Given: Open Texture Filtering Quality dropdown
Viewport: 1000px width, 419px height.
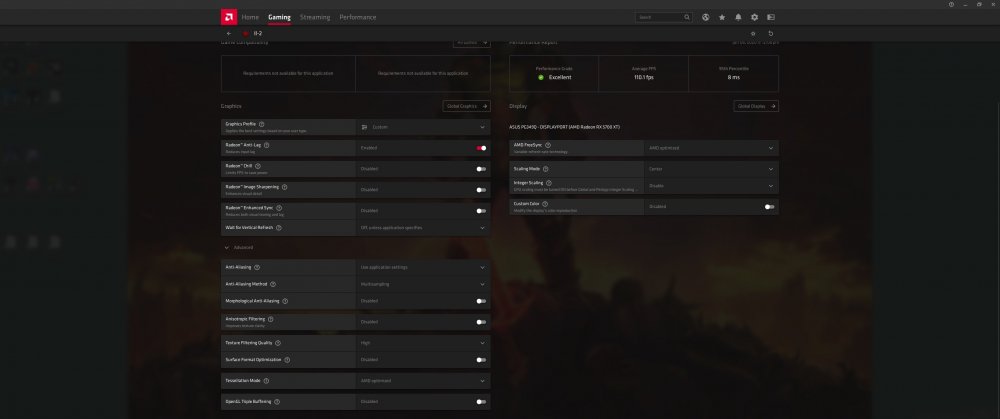Looking at the screenshot, I should click(423, 343).
